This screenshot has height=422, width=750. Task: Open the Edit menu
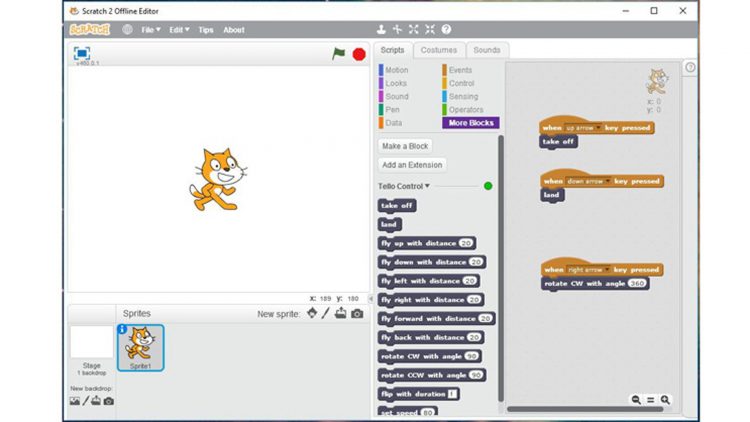(179, 30)
